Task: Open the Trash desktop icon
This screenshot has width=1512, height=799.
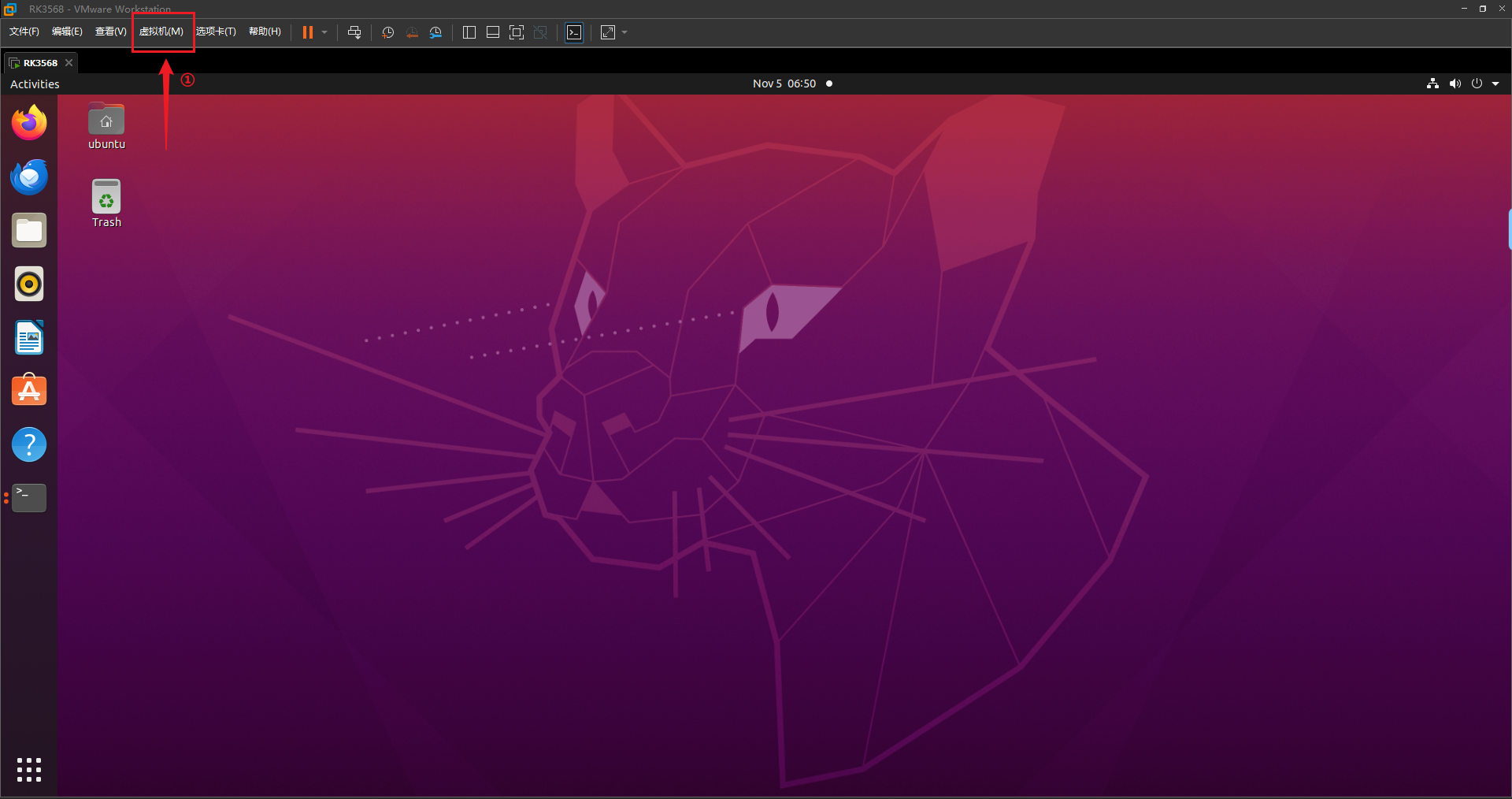Action: point(106,203)
